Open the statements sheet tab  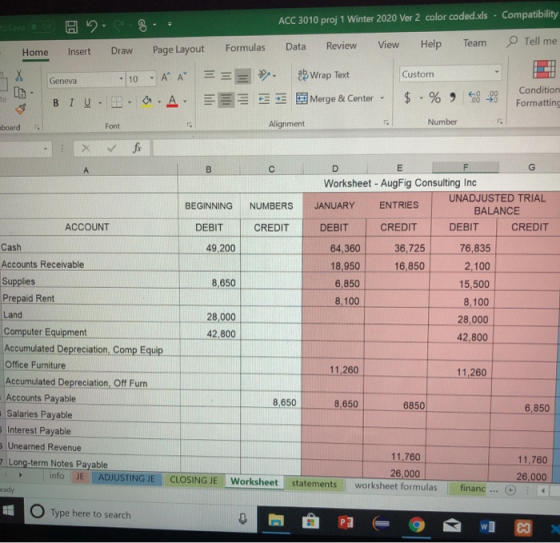tap(314, 484)
